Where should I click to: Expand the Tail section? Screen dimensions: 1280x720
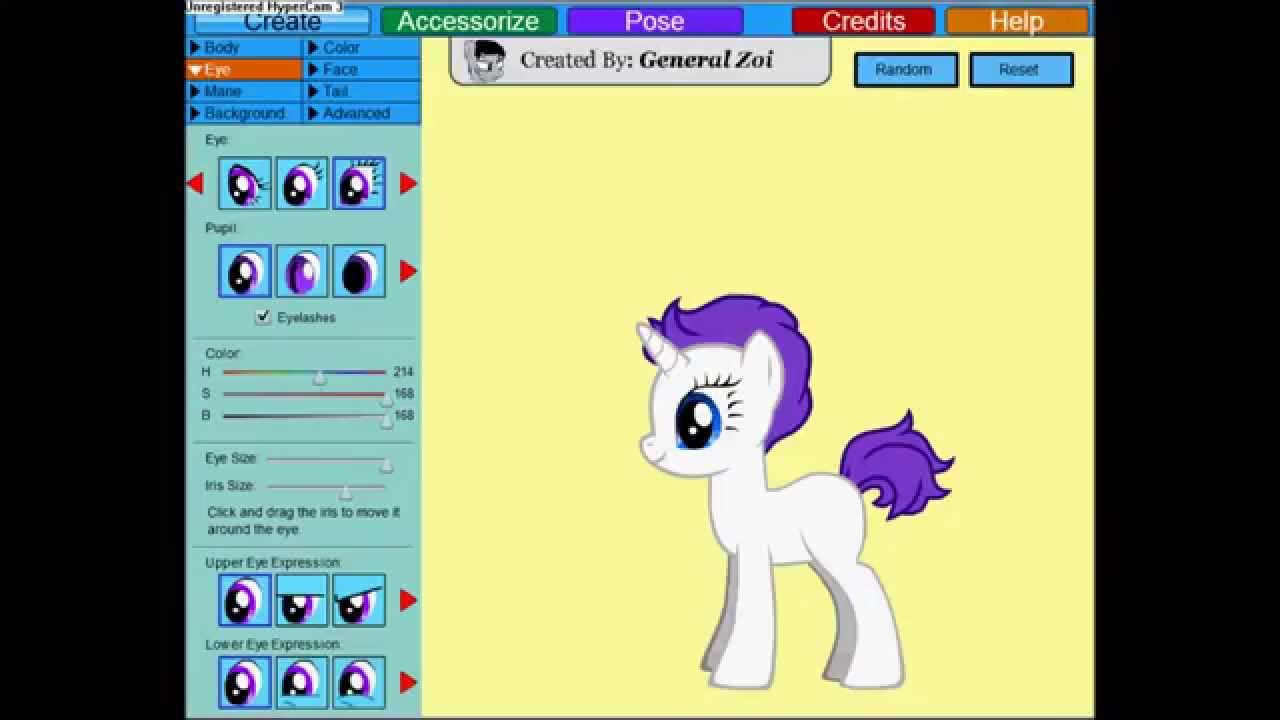pos(362,91)
